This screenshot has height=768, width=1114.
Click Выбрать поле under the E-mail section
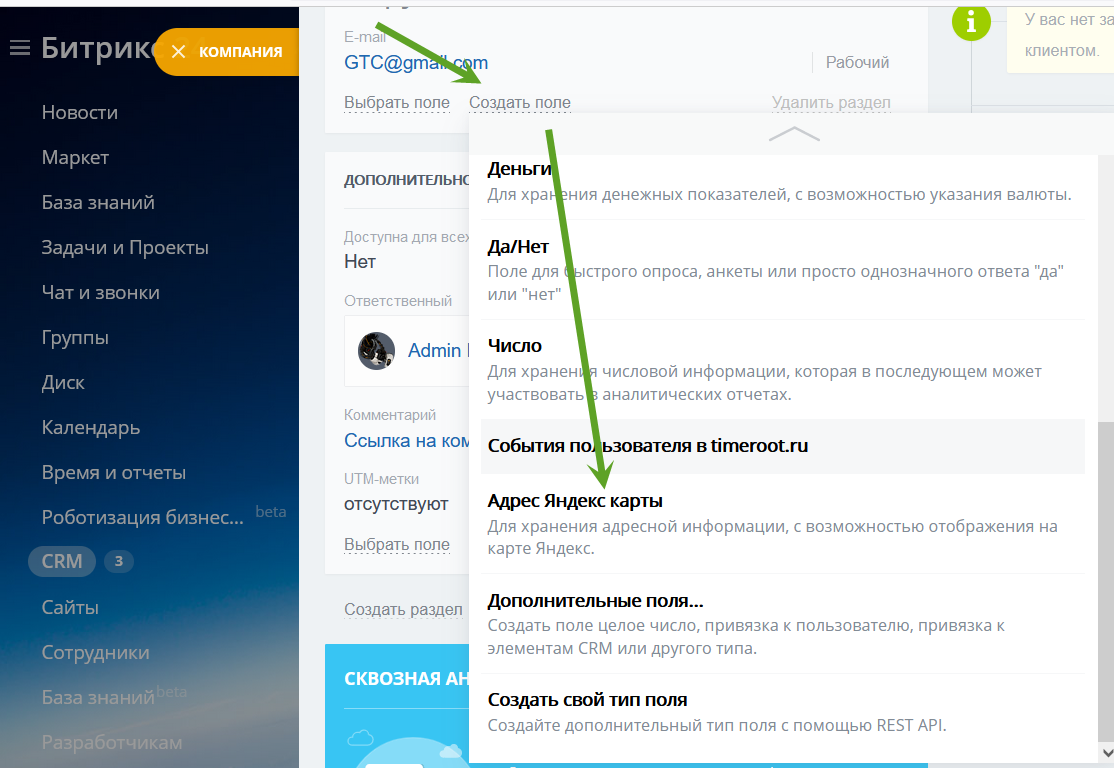(x=396, y=102)
